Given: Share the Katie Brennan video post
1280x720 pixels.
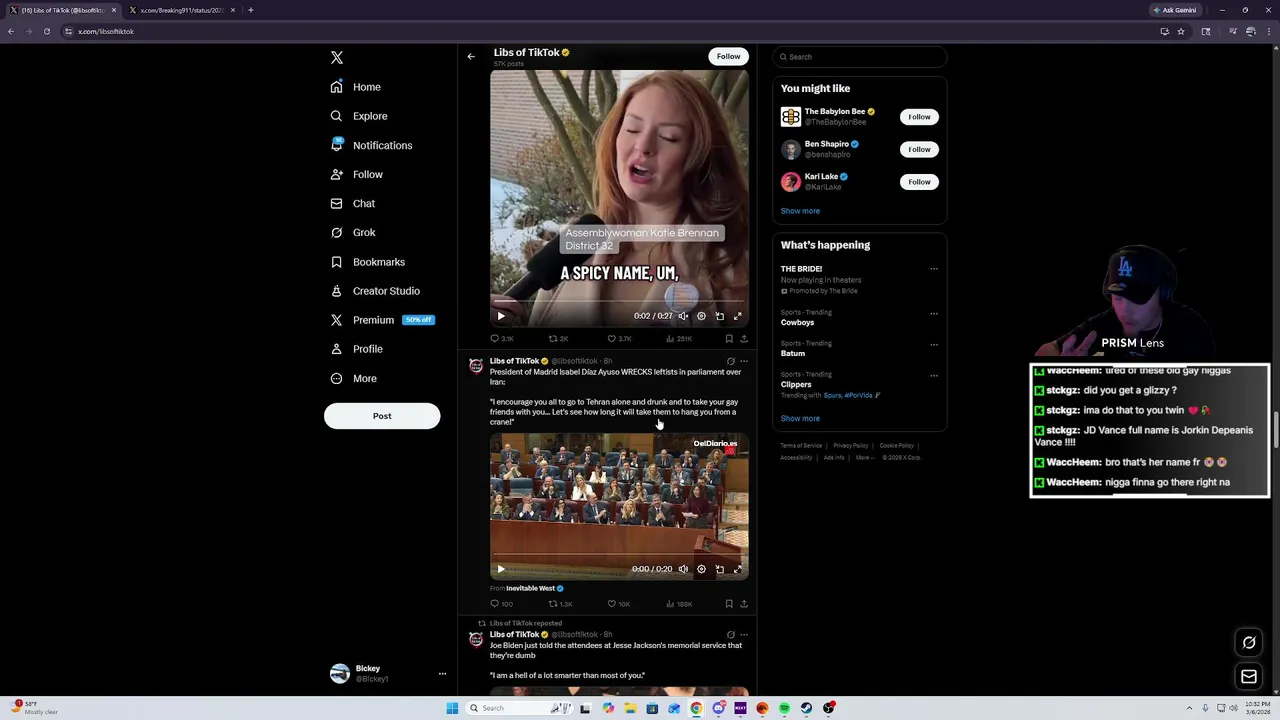Looking at the screenshot, I should (x=743, y=339).
